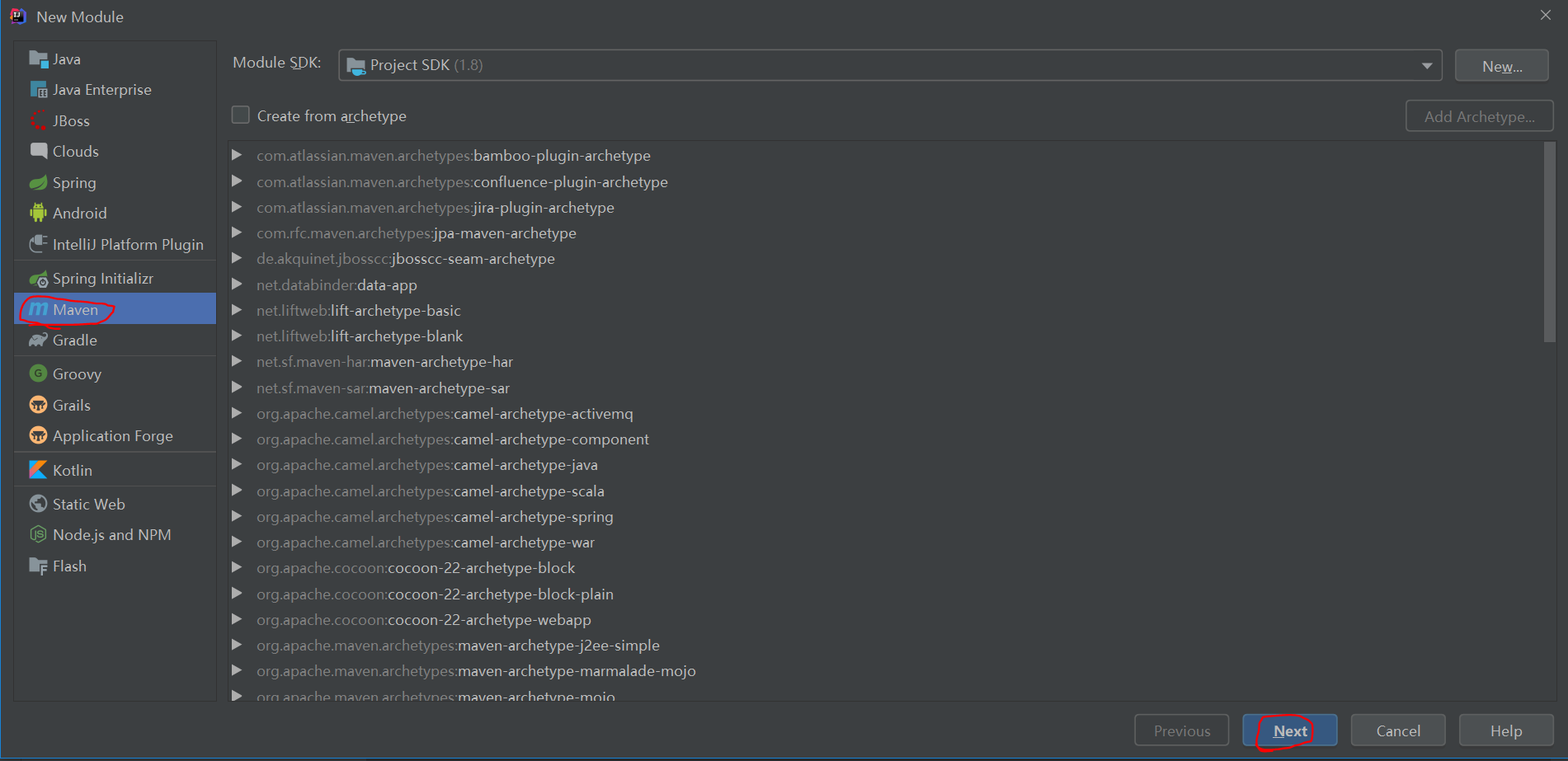This screenshot has height=761, width=1568.
Task: Open Help for this dialog
Action: coord(1506,730)
